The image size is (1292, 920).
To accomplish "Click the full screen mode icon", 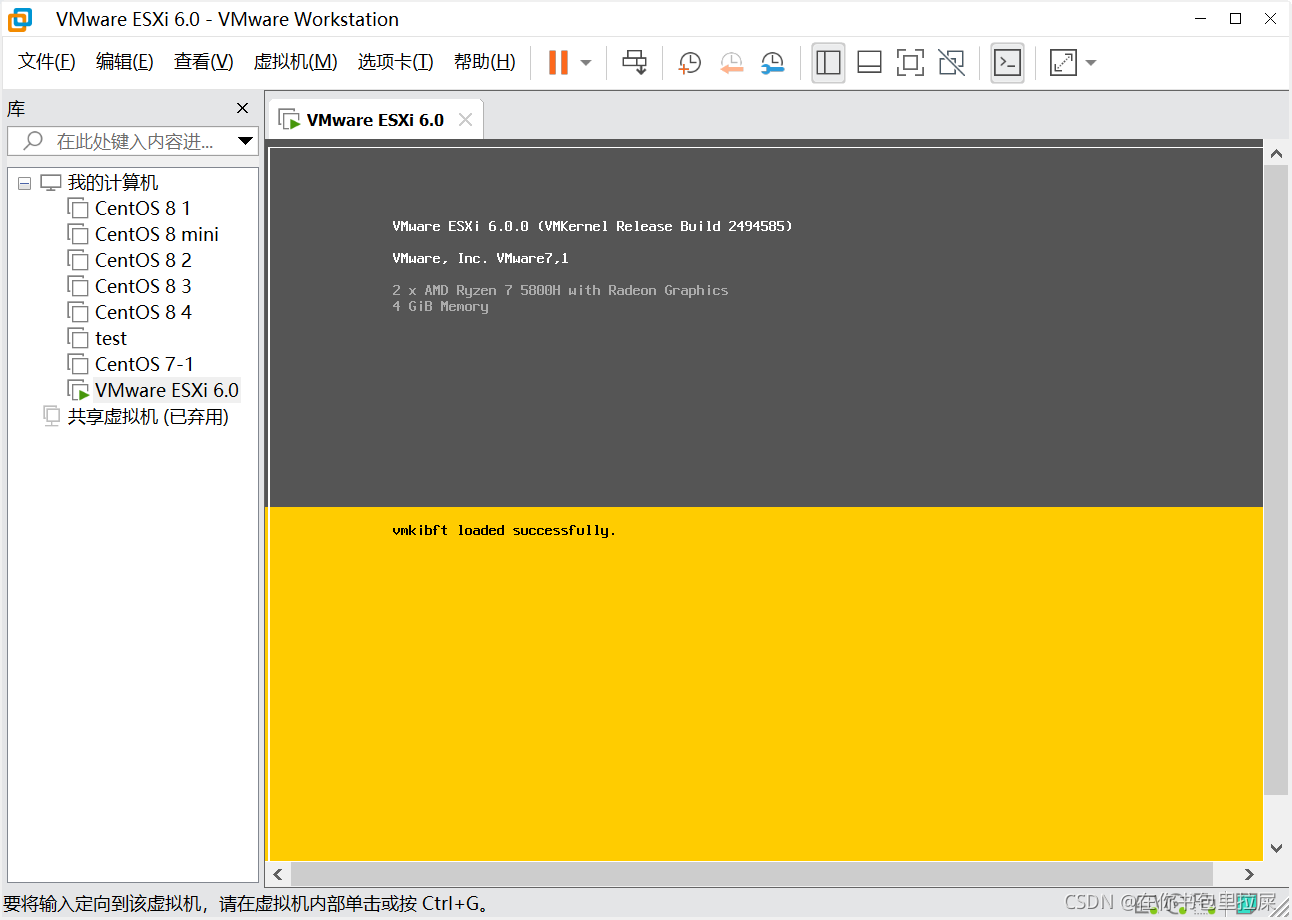I will coord(910,62).
